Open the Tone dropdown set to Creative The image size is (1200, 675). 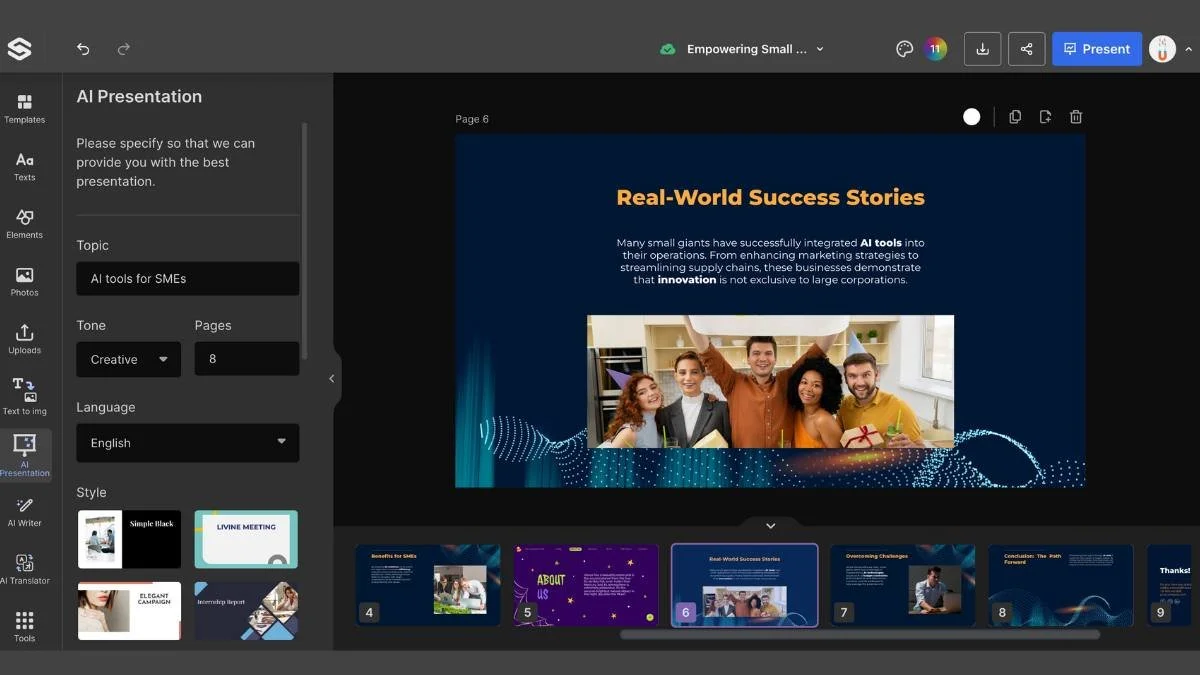pos(128,359)
